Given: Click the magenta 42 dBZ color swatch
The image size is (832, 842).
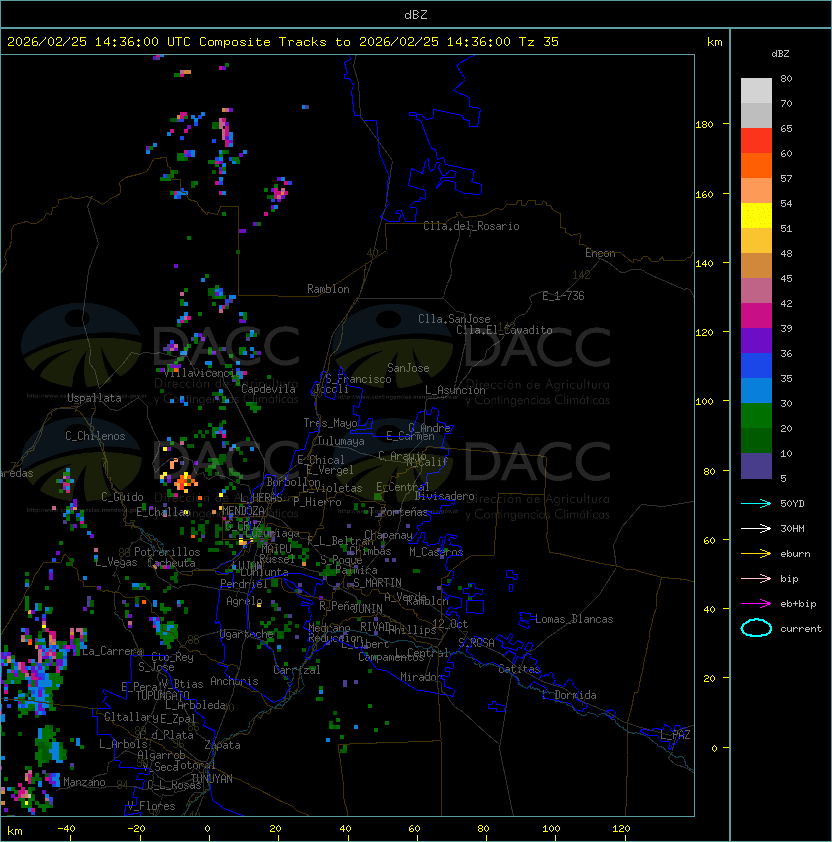Looking at the screenshot, I should [756, 316].
